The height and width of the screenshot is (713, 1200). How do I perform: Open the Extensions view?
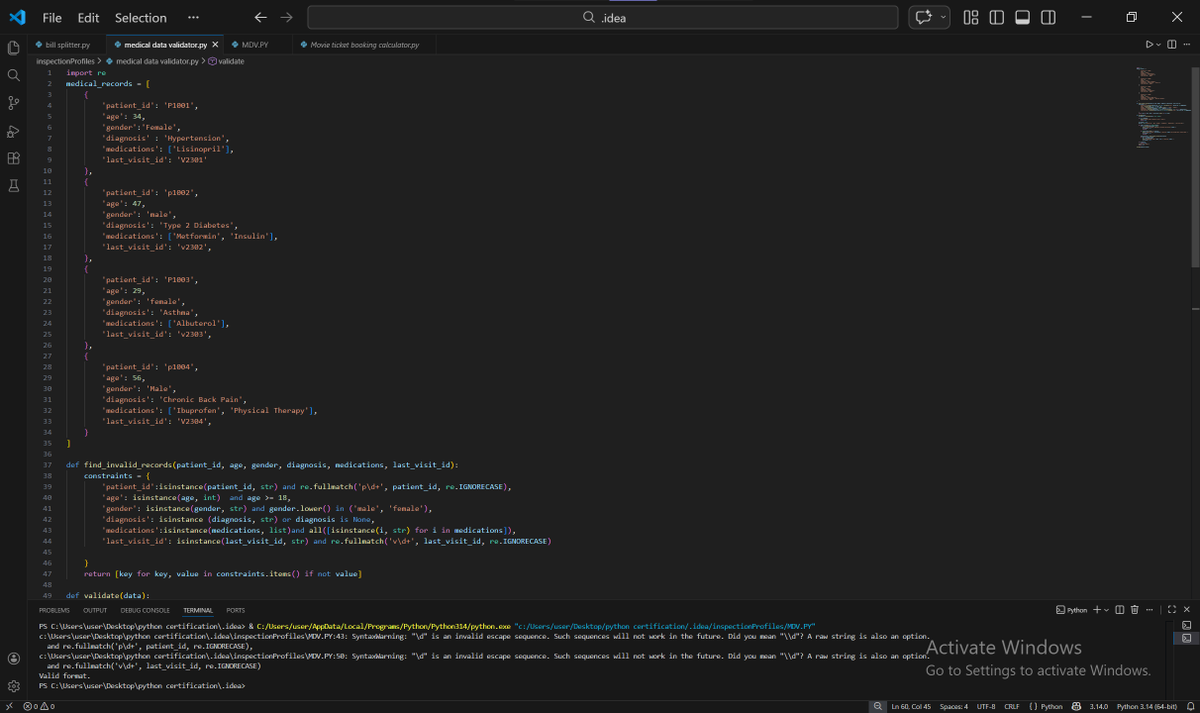point(14,158)
